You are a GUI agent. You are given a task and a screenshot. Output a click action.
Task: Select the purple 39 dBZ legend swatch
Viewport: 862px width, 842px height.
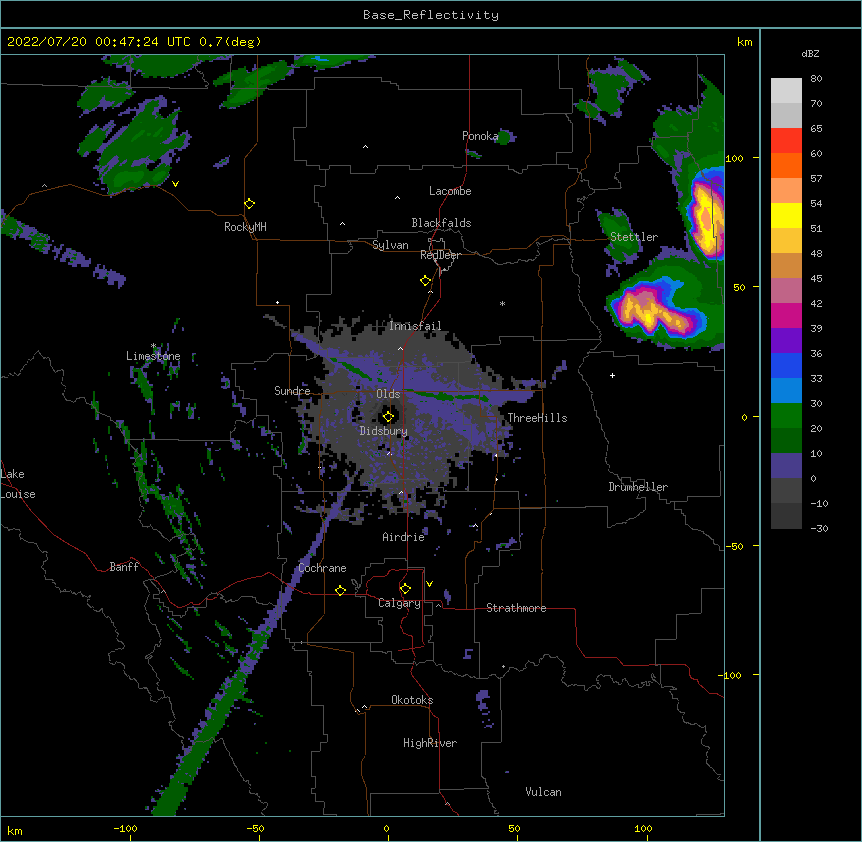pyautogui.click(x=786, y=341)
